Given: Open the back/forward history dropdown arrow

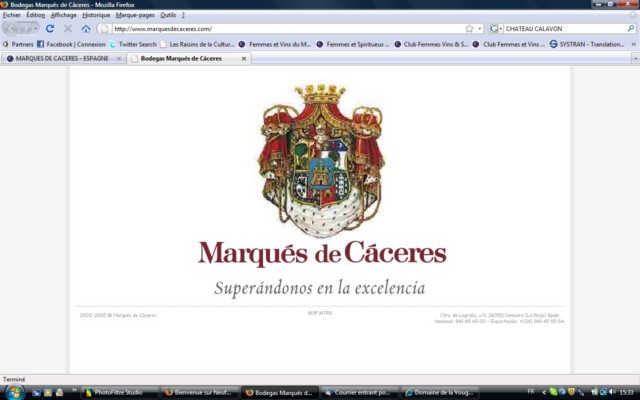Looking at the screenshot, I should 36,29.
